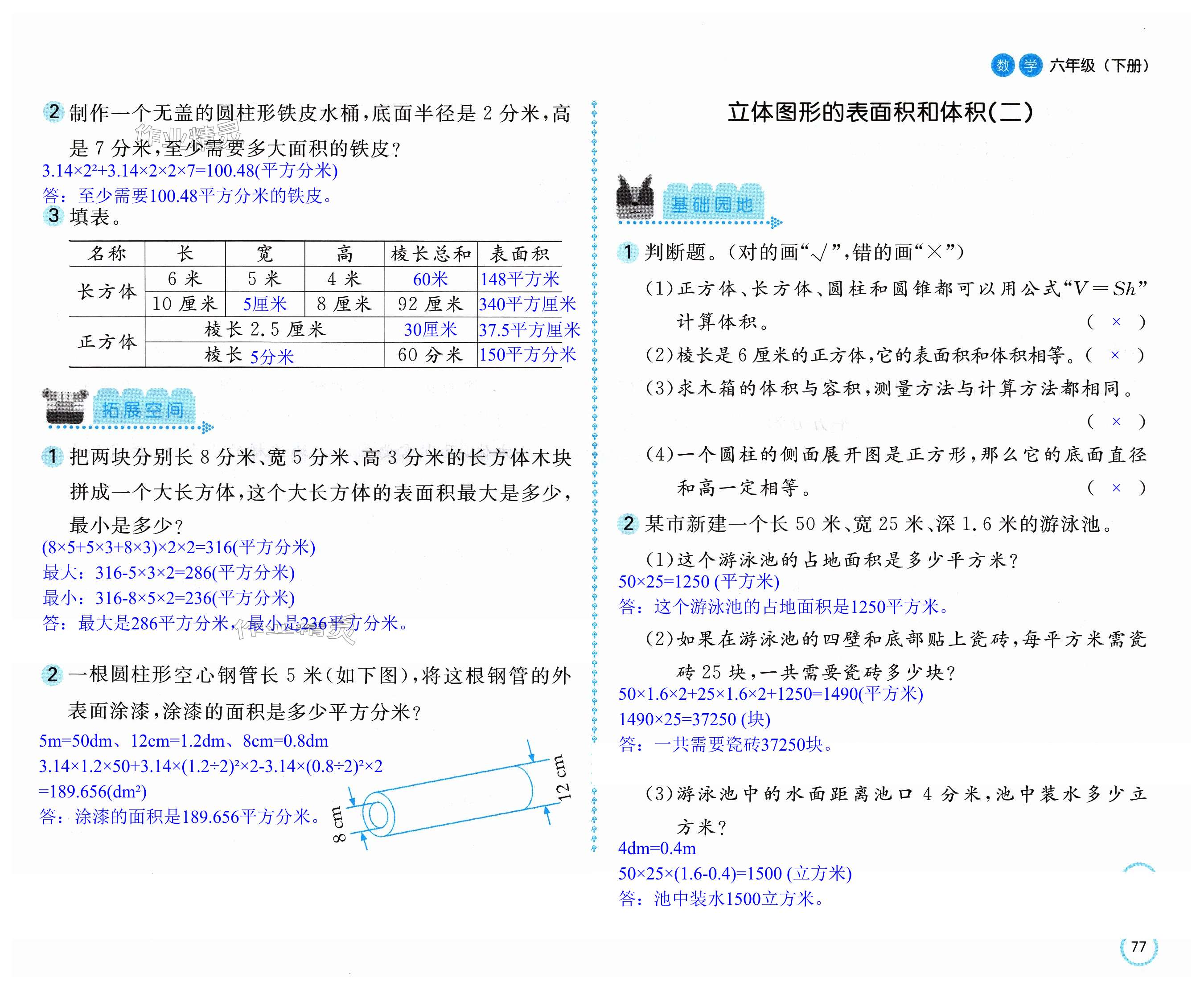This screenshot has width=1204, height=990.
Task: Click the conversion 4dm=0.4m
Action: (657, 849)
